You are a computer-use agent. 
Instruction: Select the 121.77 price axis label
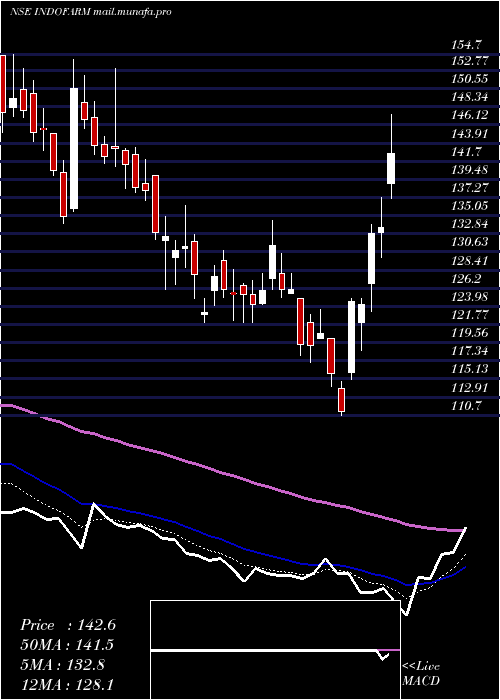(x=470, y=315)
